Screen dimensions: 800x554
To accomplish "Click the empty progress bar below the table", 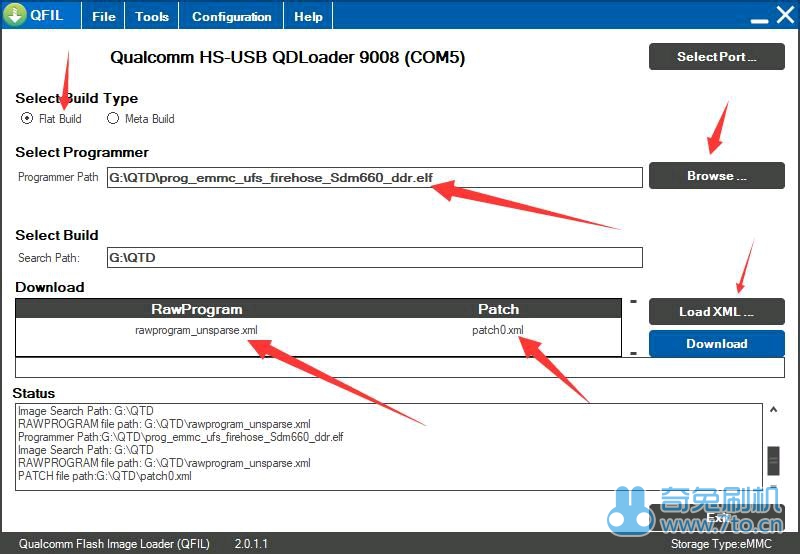I will 400,367.
